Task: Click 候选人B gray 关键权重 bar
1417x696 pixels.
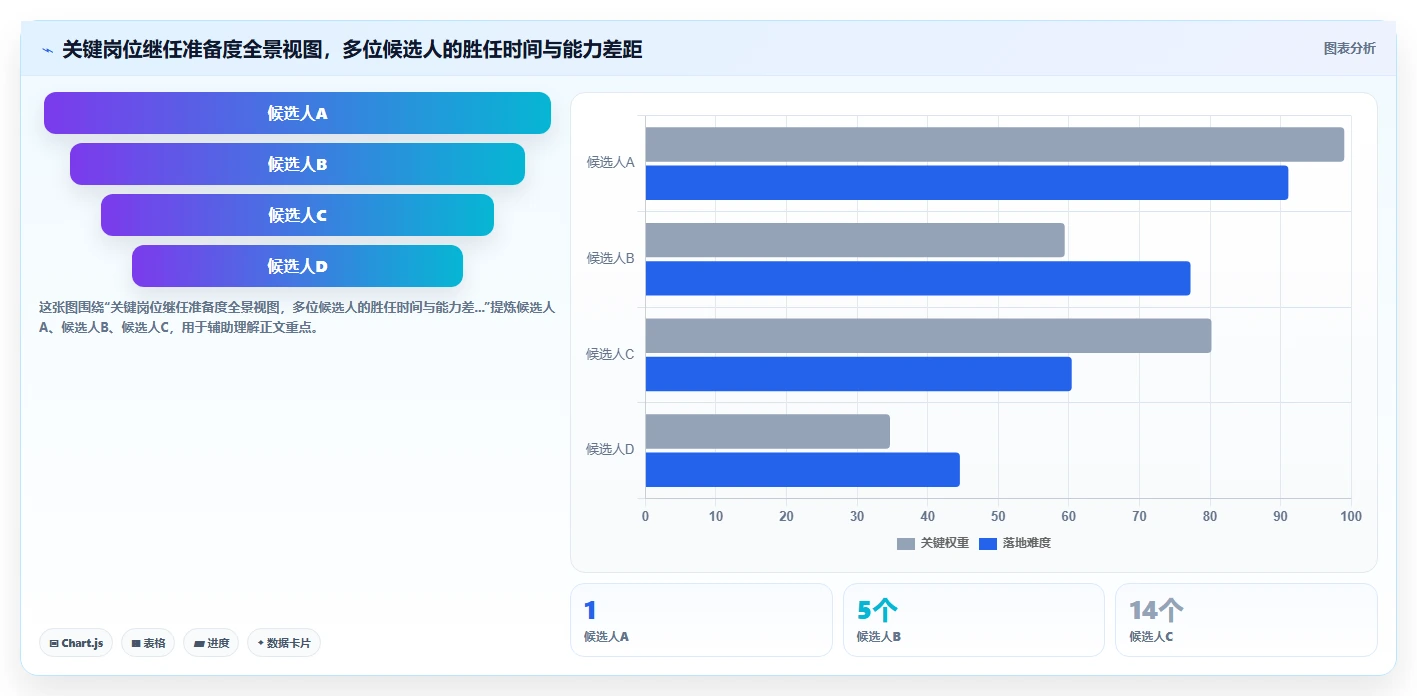Action: tap(855, 240)
